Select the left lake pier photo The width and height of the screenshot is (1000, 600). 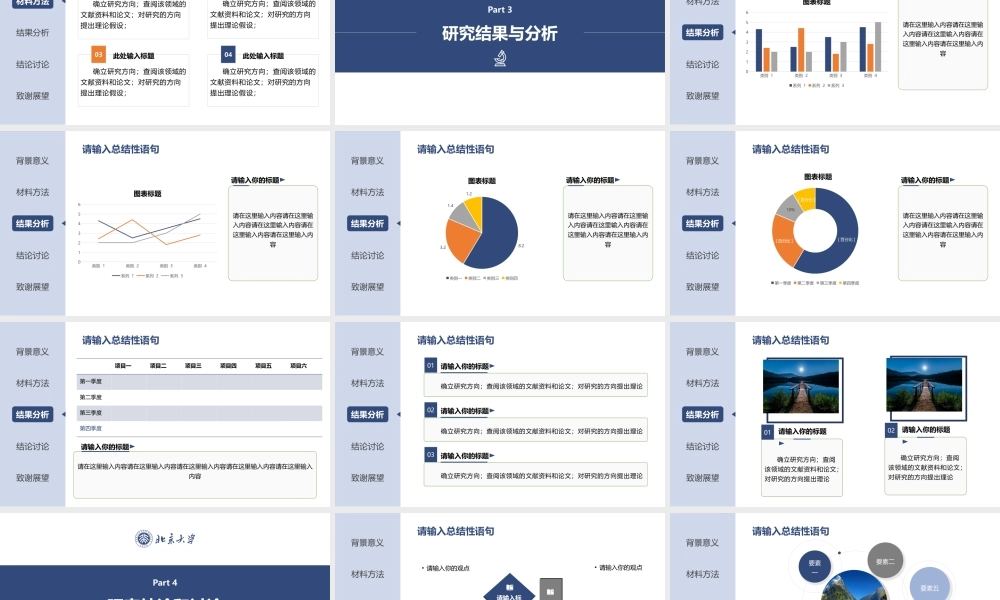click(x=802, y=387)
